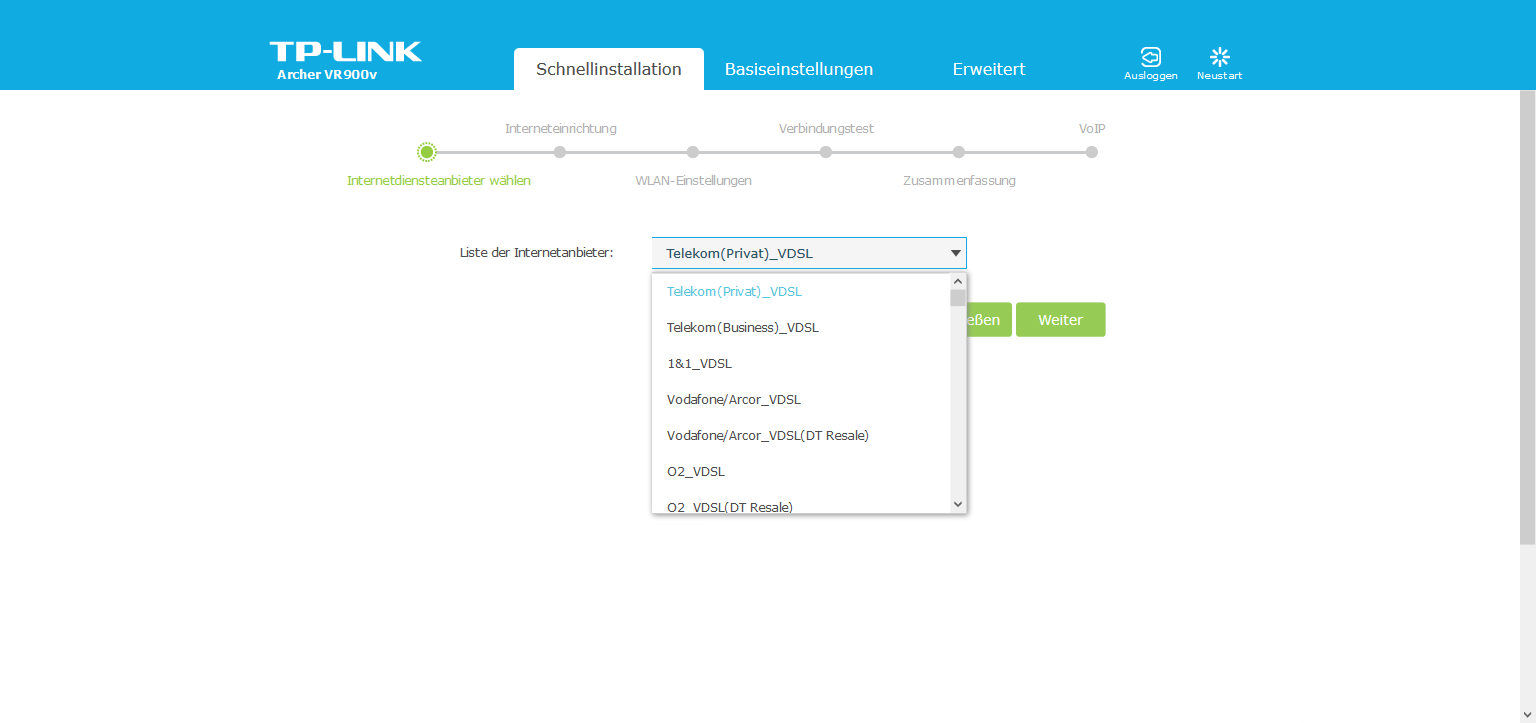Viewport: 1536px width, 723px height.
Task: Collapse the Internetanbieter dropdown via its arrow
Action: point(955,254)
